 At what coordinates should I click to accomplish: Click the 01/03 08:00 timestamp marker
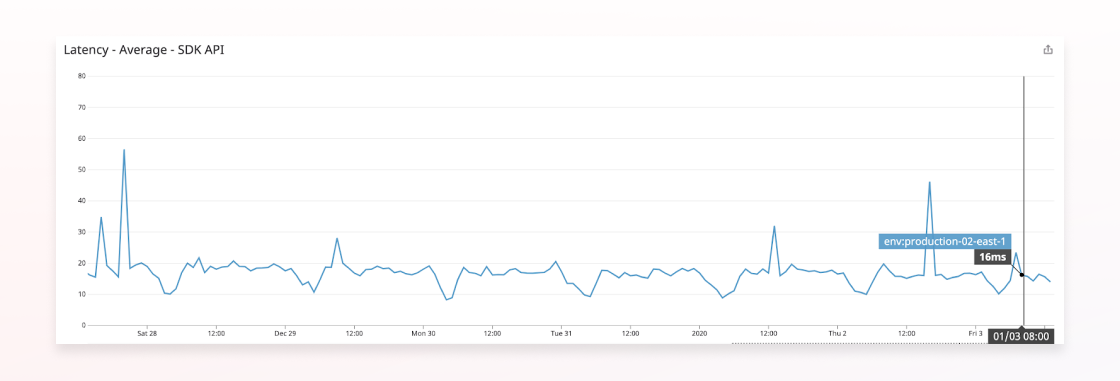click(x=1021, y=336)
